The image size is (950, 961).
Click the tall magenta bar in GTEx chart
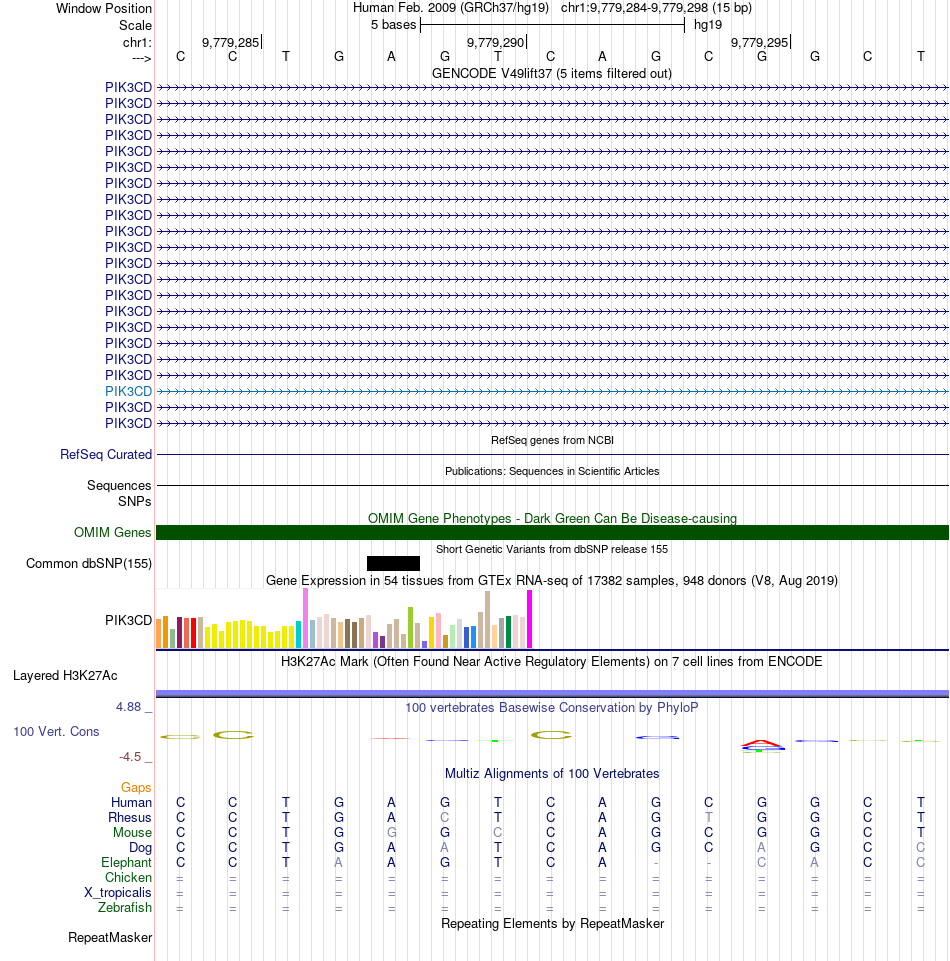pyautogui.click(x=530, y=619)
